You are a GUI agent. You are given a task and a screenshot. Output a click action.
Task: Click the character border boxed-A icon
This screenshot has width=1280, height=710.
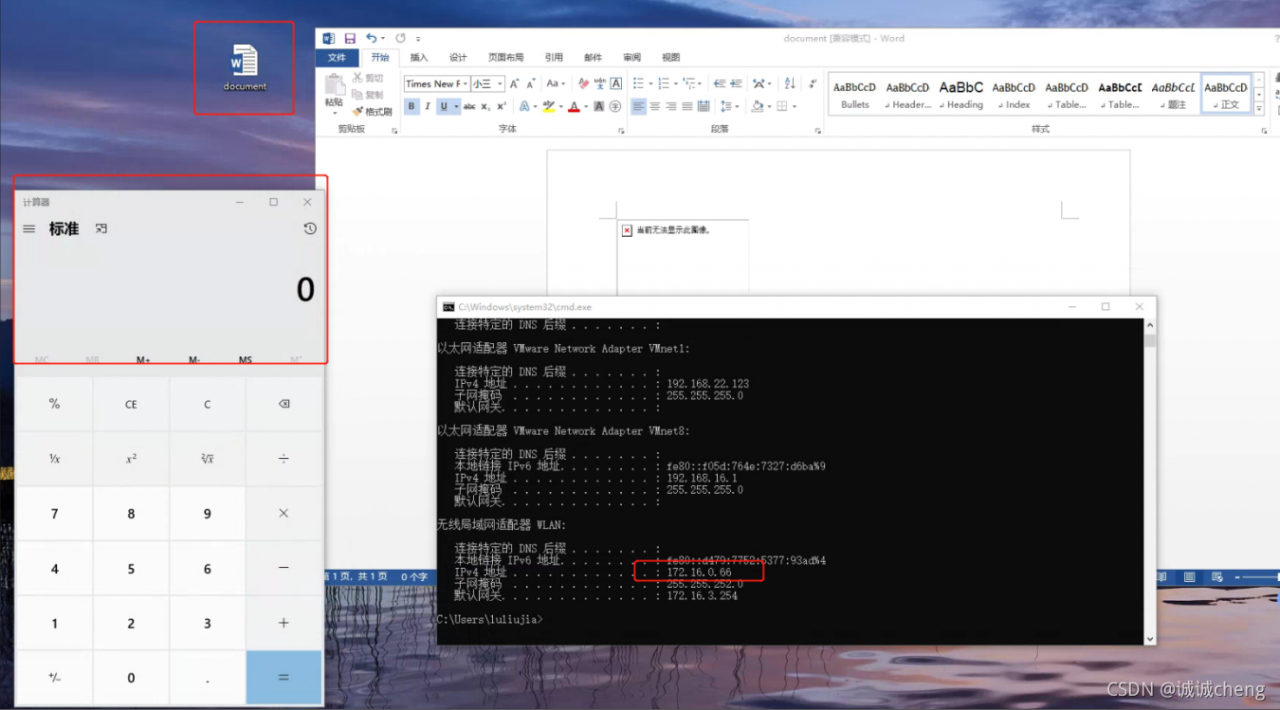click(616, 84)
